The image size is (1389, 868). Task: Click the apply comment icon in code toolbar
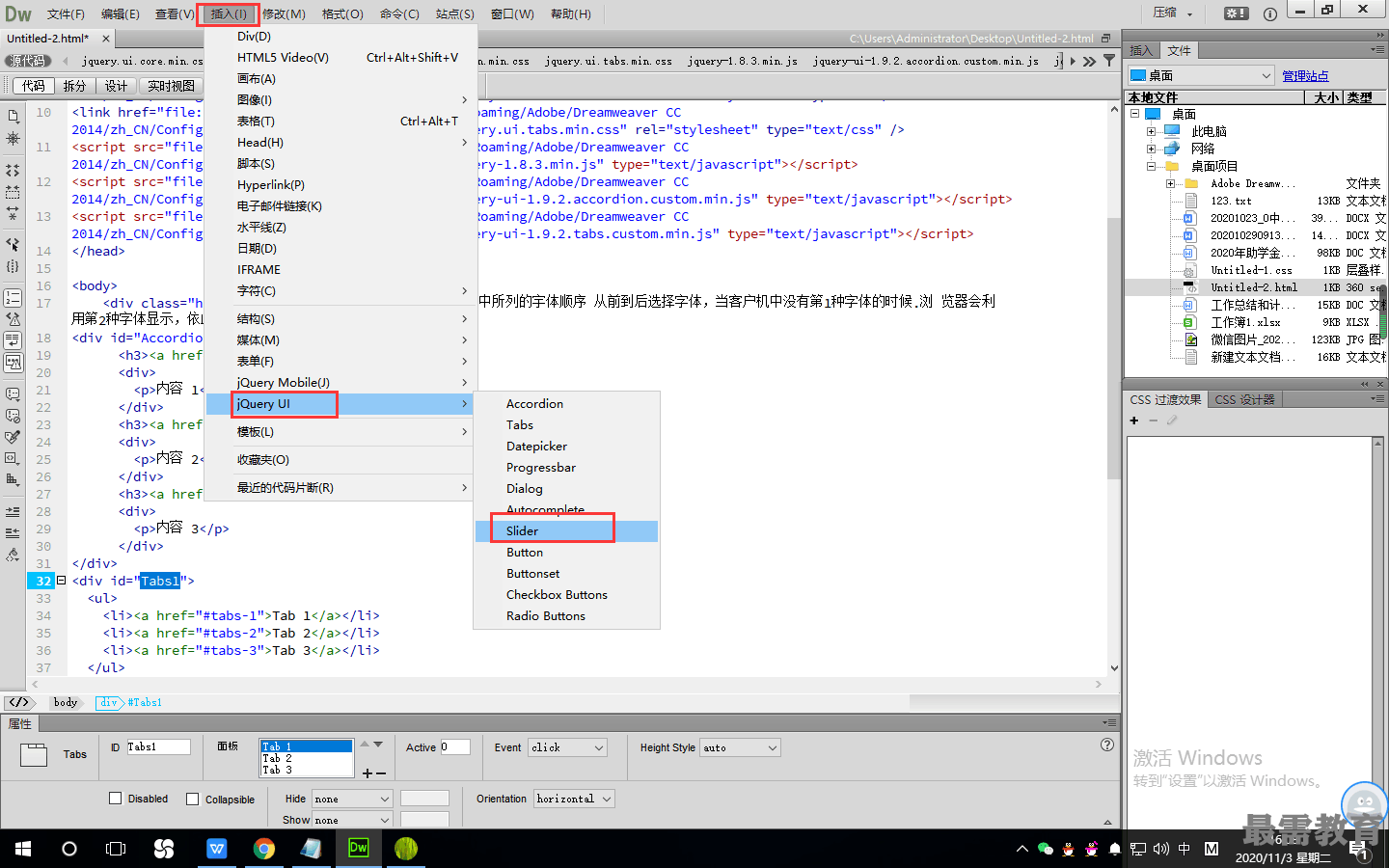click(x=13, y=393)
